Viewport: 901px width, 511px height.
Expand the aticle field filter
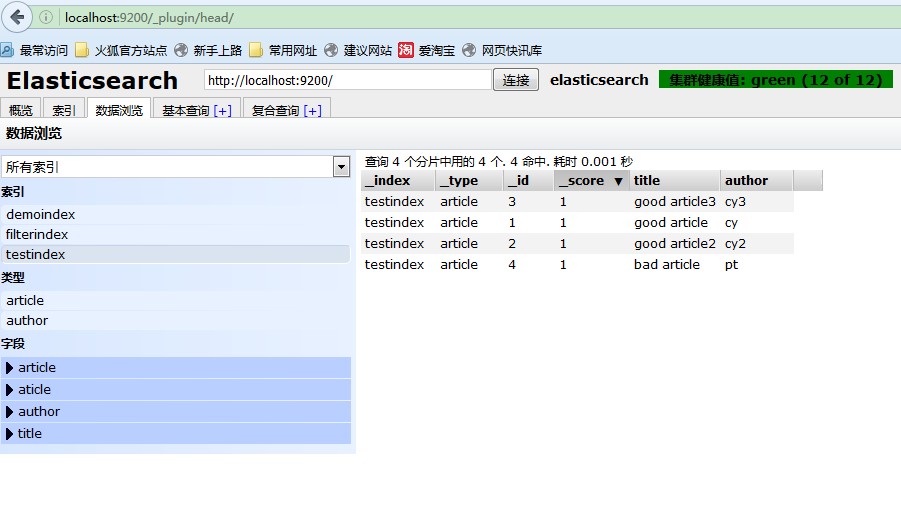click(9, 390)
